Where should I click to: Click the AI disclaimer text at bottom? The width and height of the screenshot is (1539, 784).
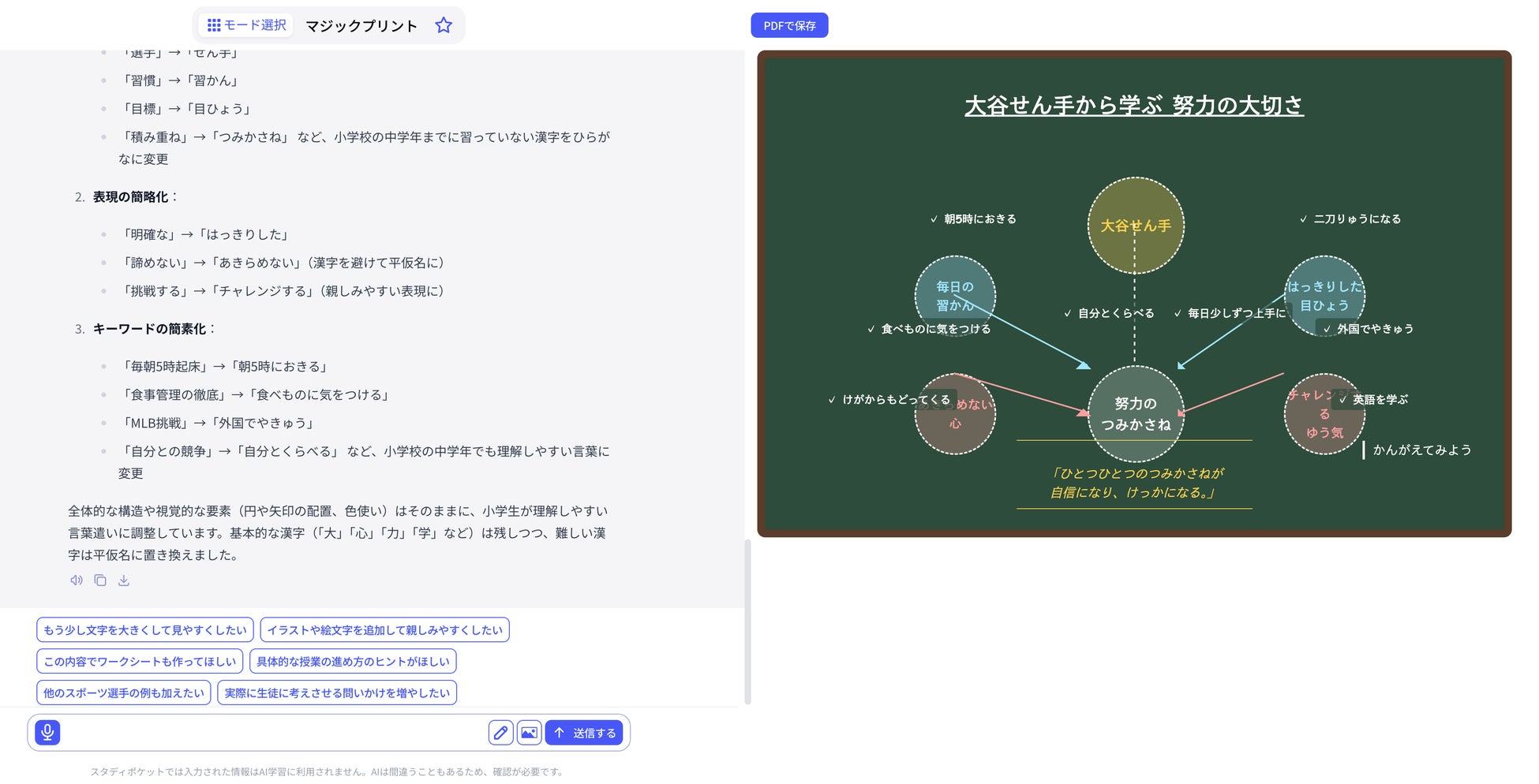(328, 772)
